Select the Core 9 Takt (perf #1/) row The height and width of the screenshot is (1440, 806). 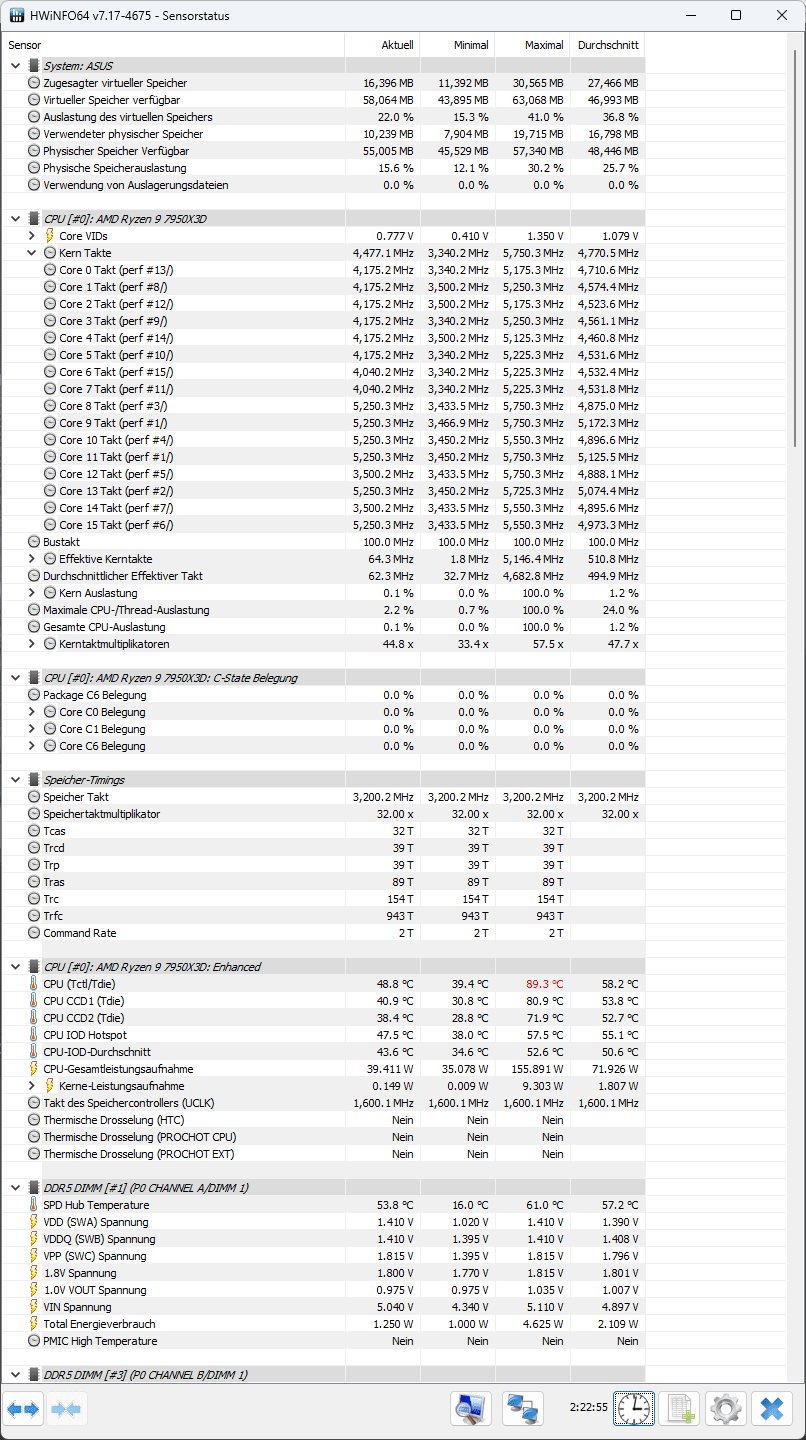[x=324, y=423]
